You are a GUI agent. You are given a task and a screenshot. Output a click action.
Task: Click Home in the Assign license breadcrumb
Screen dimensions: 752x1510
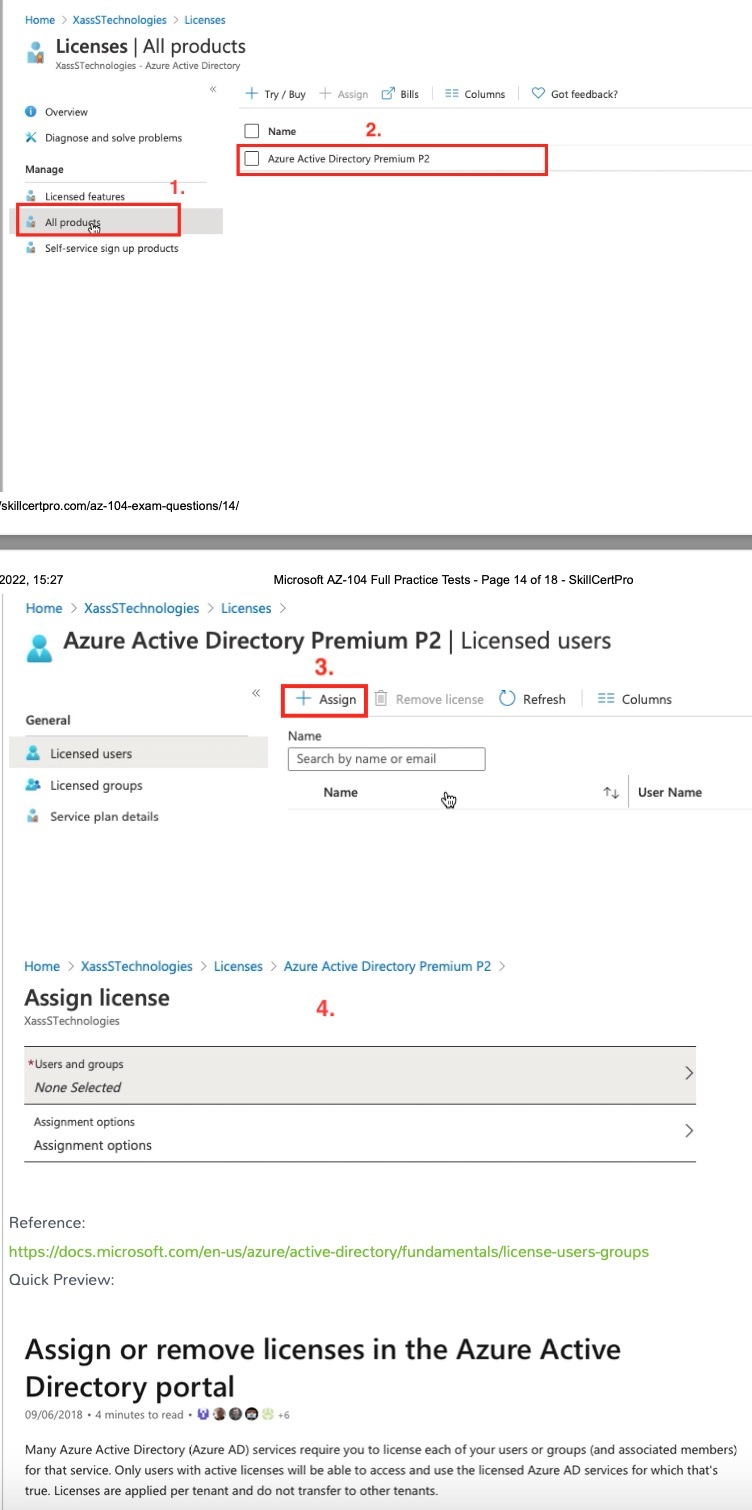(x=42, y=966)
